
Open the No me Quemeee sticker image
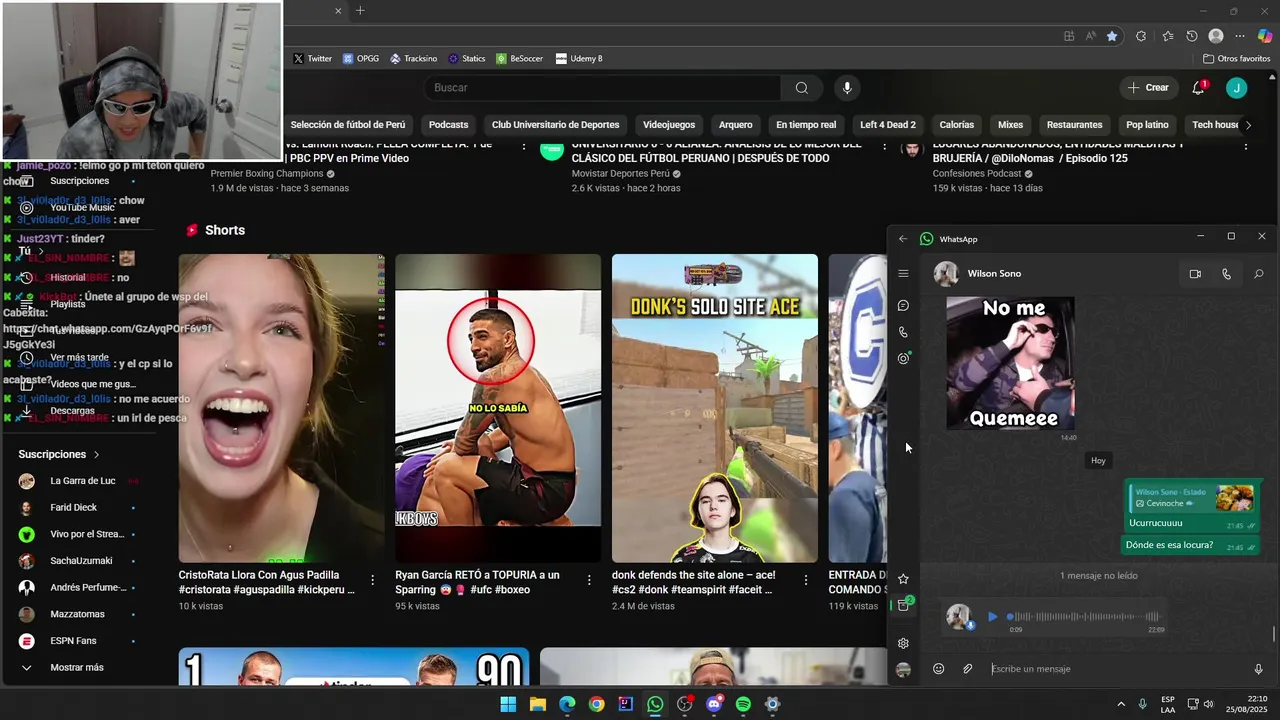[1011, 363]
